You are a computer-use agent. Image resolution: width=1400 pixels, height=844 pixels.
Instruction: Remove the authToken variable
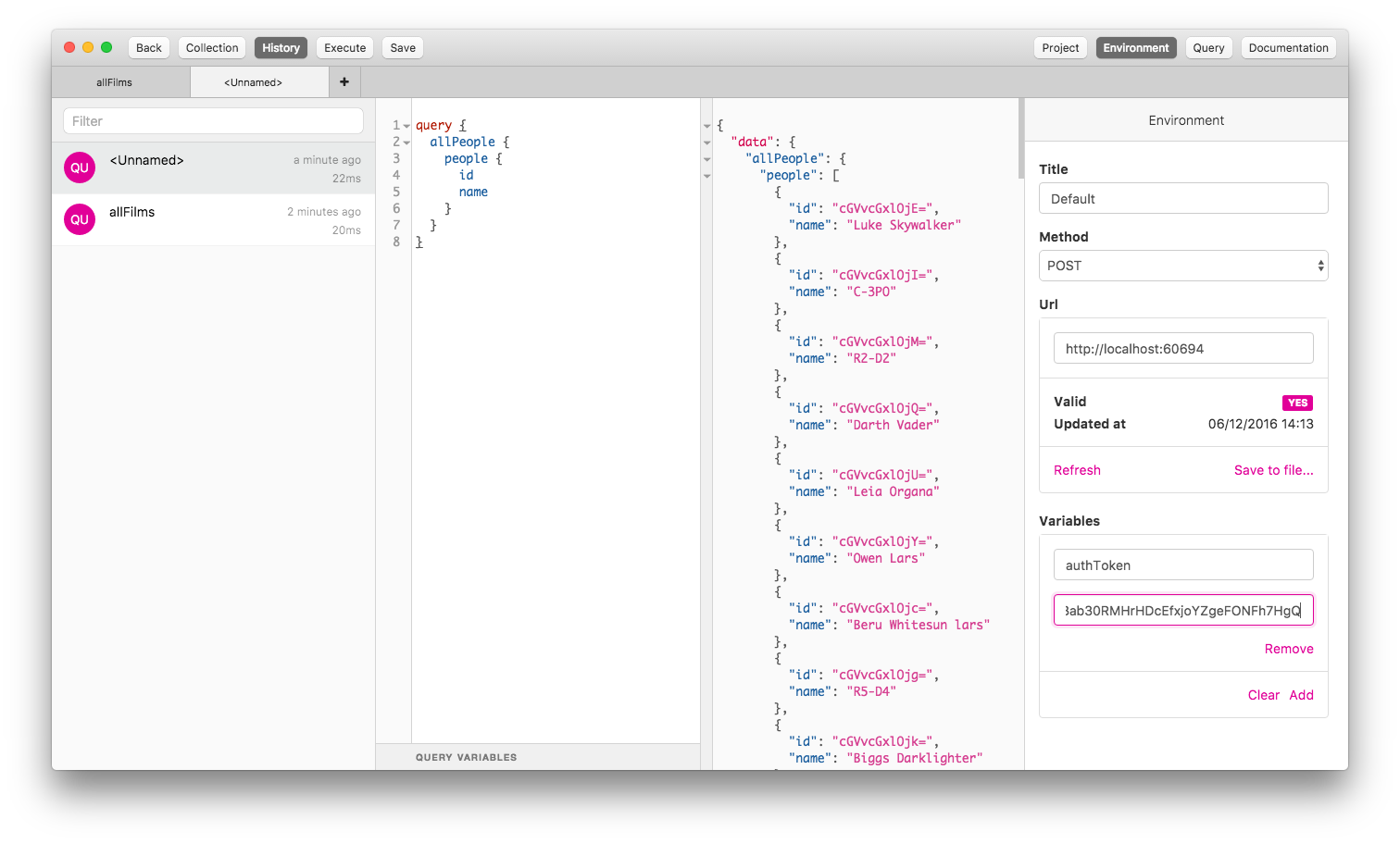point(1288,649)
